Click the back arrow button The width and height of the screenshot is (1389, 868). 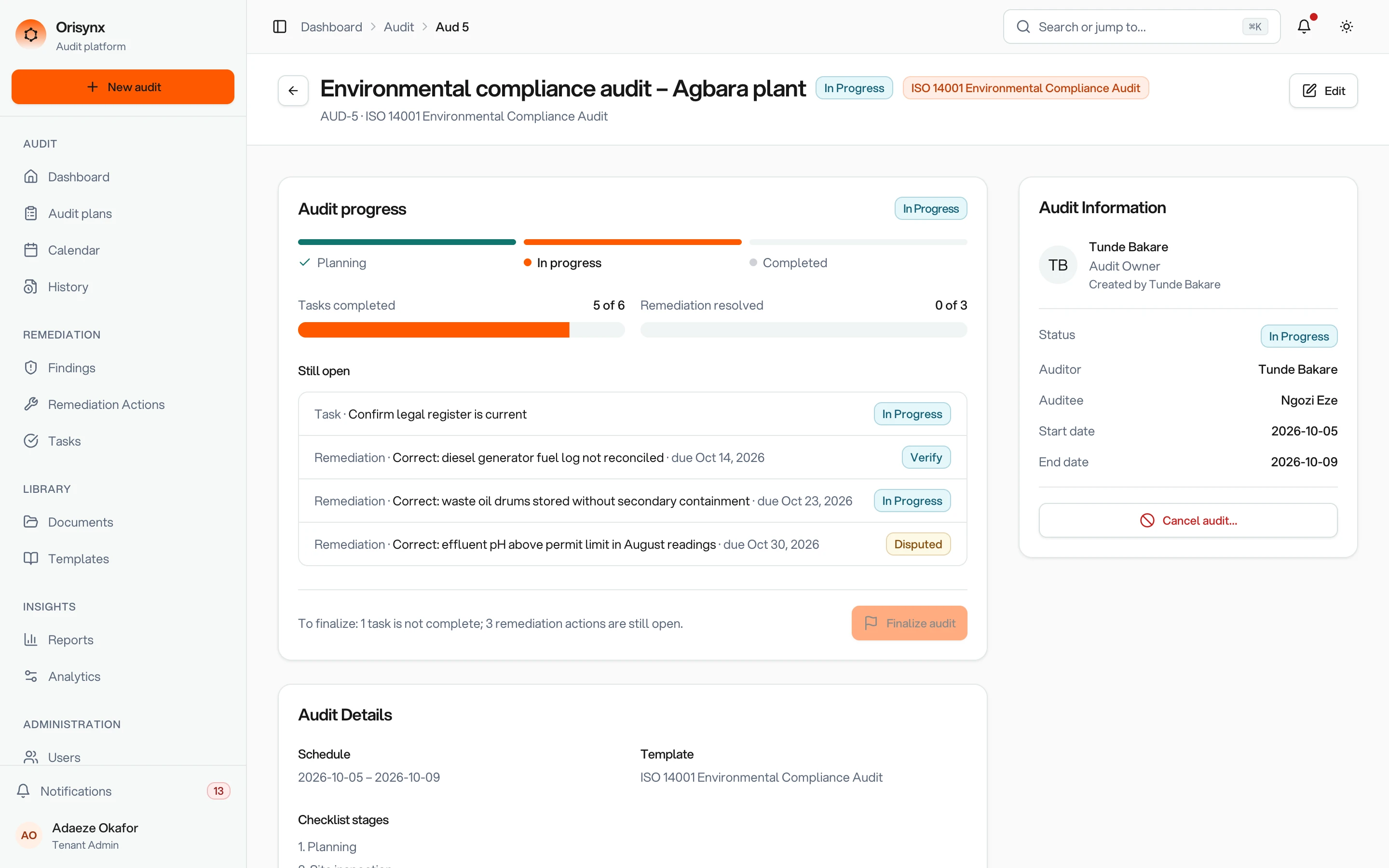(x=293, y=91)
